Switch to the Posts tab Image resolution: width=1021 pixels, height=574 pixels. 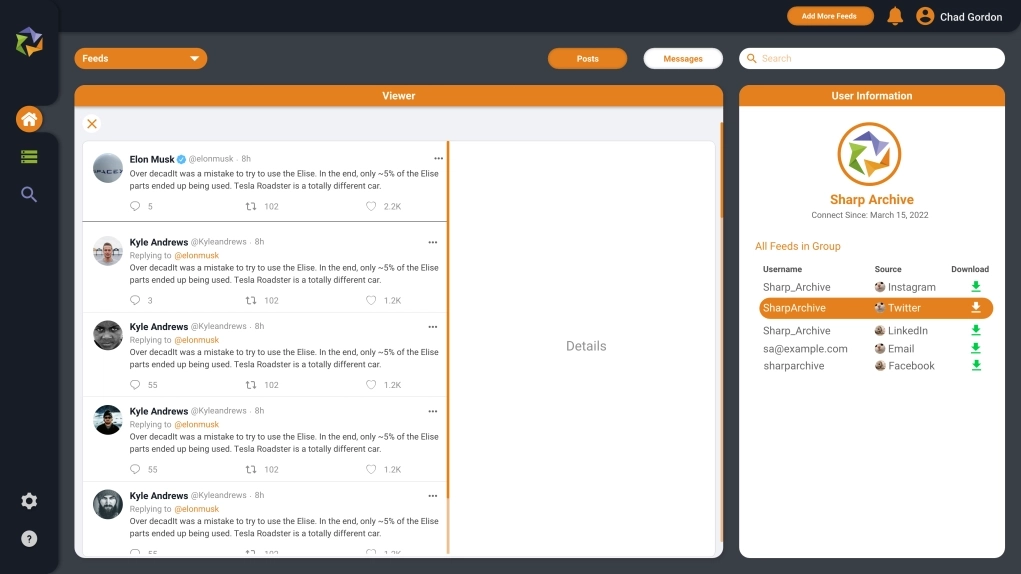coord(587,59)
